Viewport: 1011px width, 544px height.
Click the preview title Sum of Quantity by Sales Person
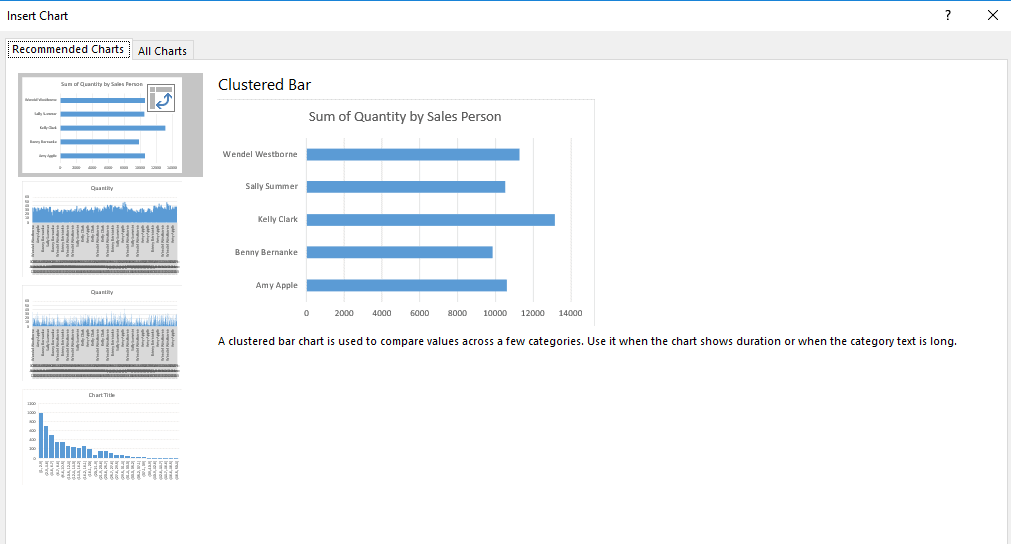coord(405,117)
